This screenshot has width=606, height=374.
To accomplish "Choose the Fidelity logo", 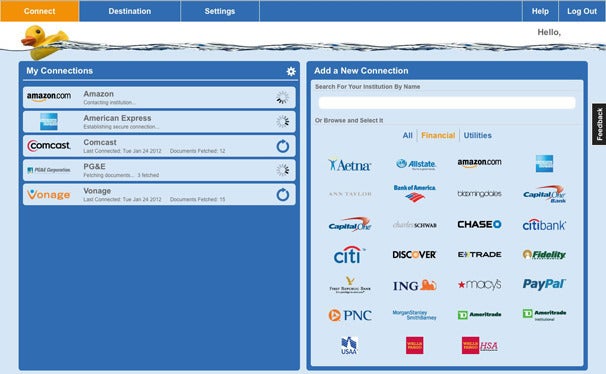I will pyautogui.click(x=544, y=255).
